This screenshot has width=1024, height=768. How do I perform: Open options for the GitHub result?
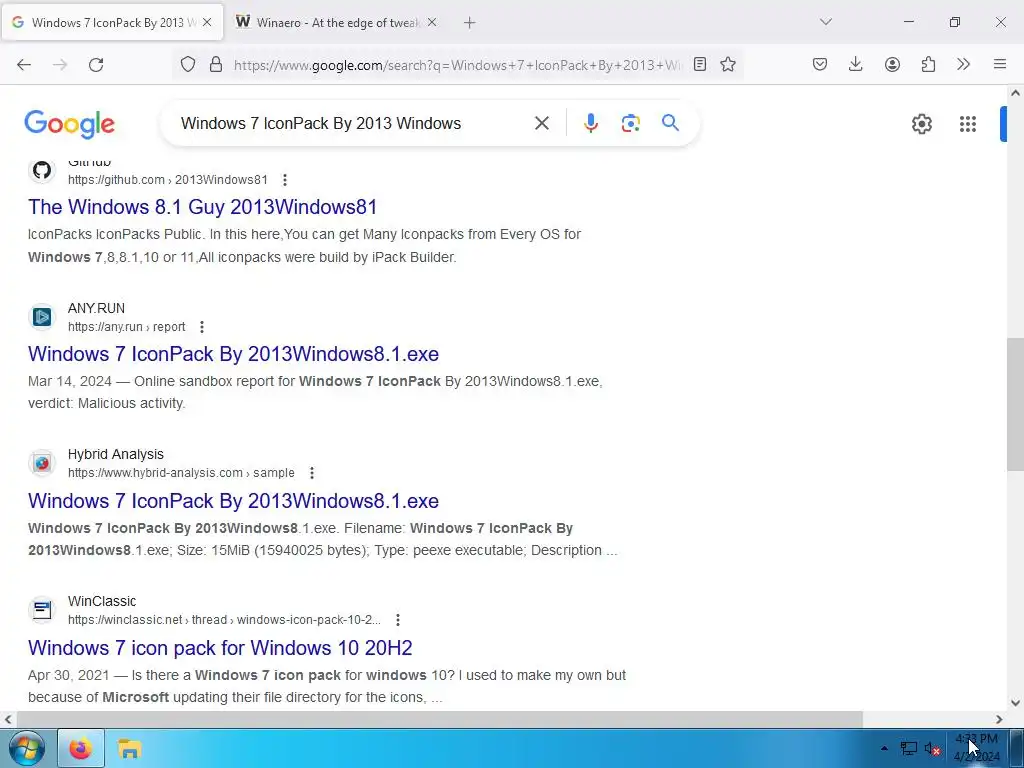pyautogui.click(x=285, y=180)
